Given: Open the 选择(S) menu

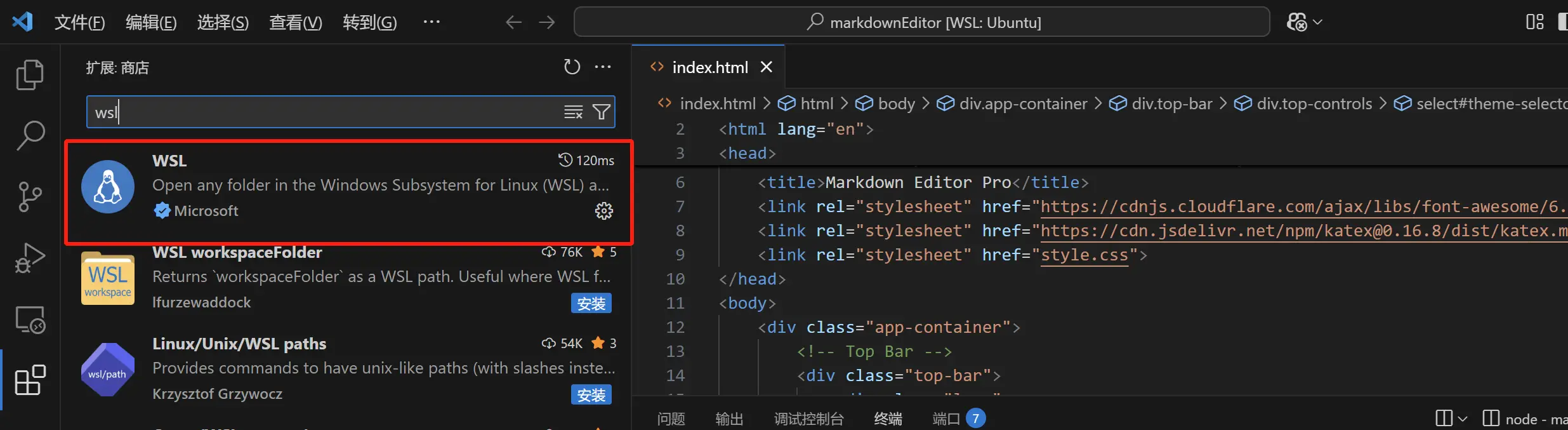Looking at the screenshot, I should click(x=223, y=23).
